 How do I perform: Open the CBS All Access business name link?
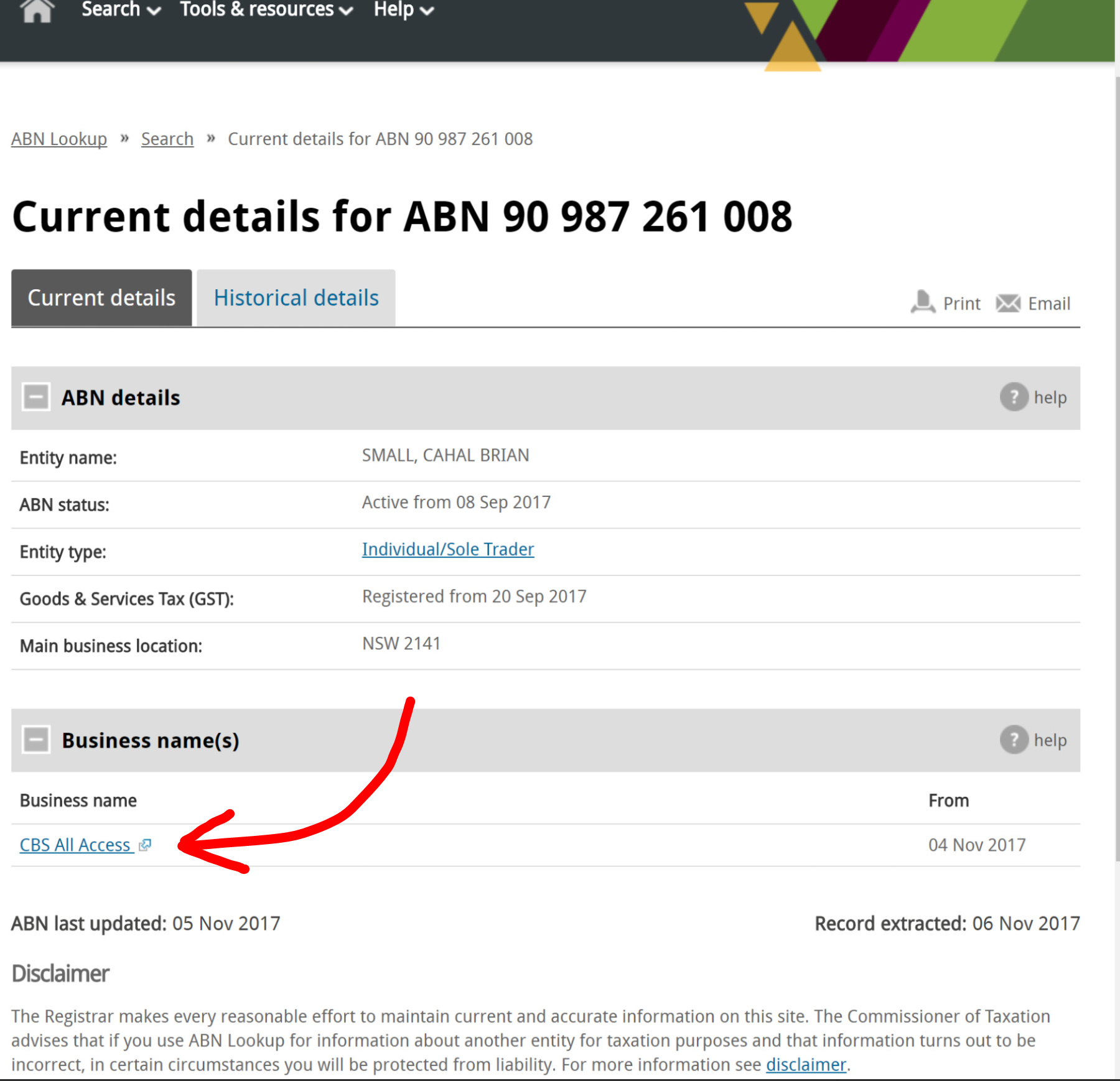tap(75, 845)
